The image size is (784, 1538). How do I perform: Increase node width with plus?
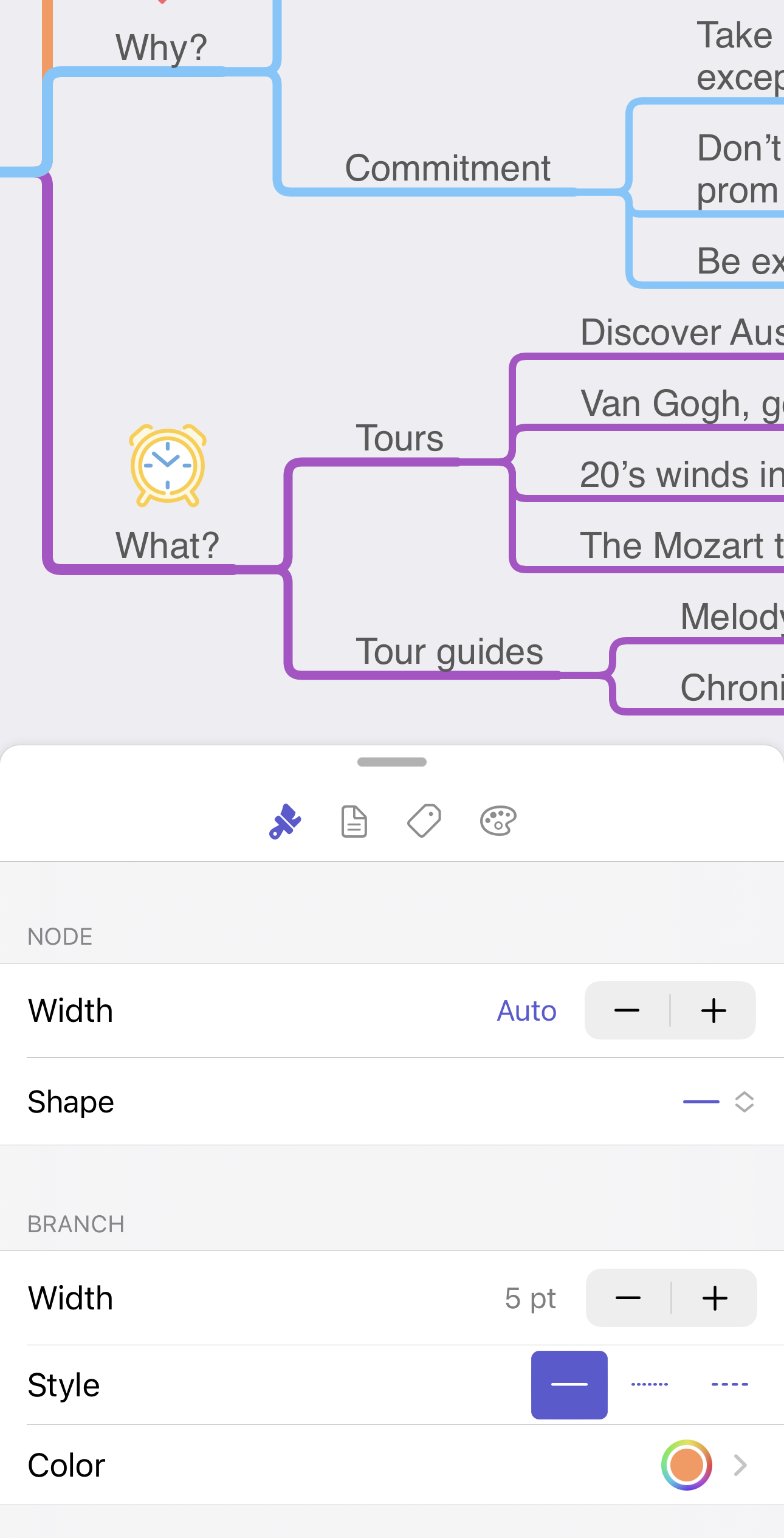714,1010
